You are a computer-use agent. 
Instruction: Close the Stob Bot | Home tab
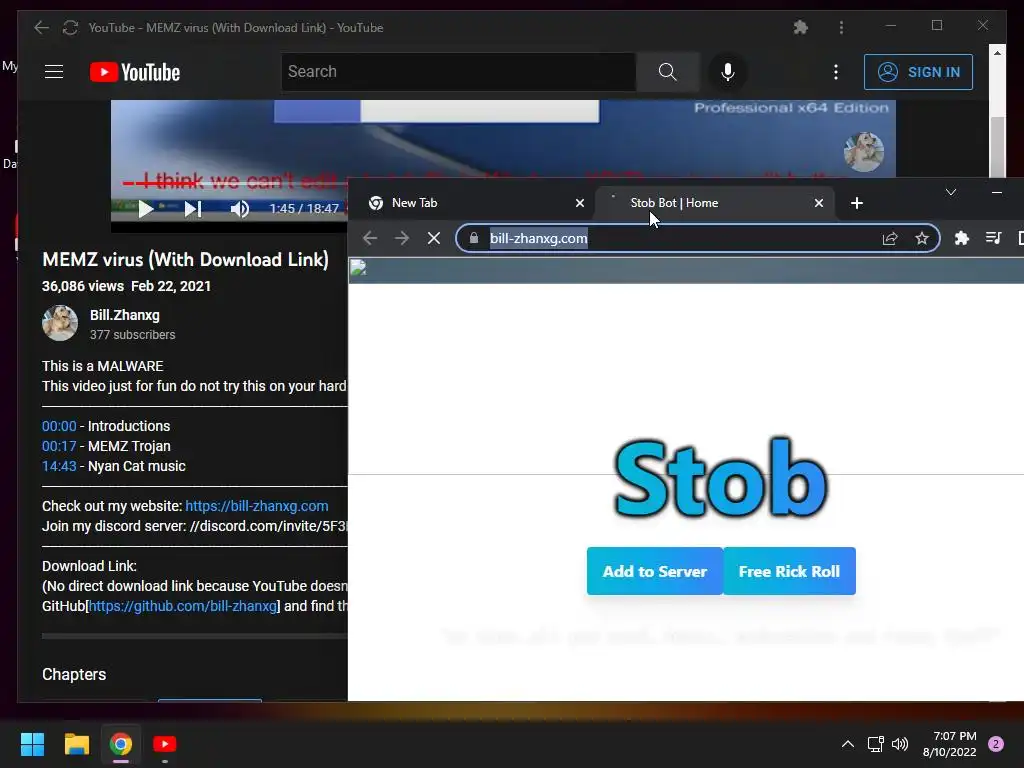[818, 203]
